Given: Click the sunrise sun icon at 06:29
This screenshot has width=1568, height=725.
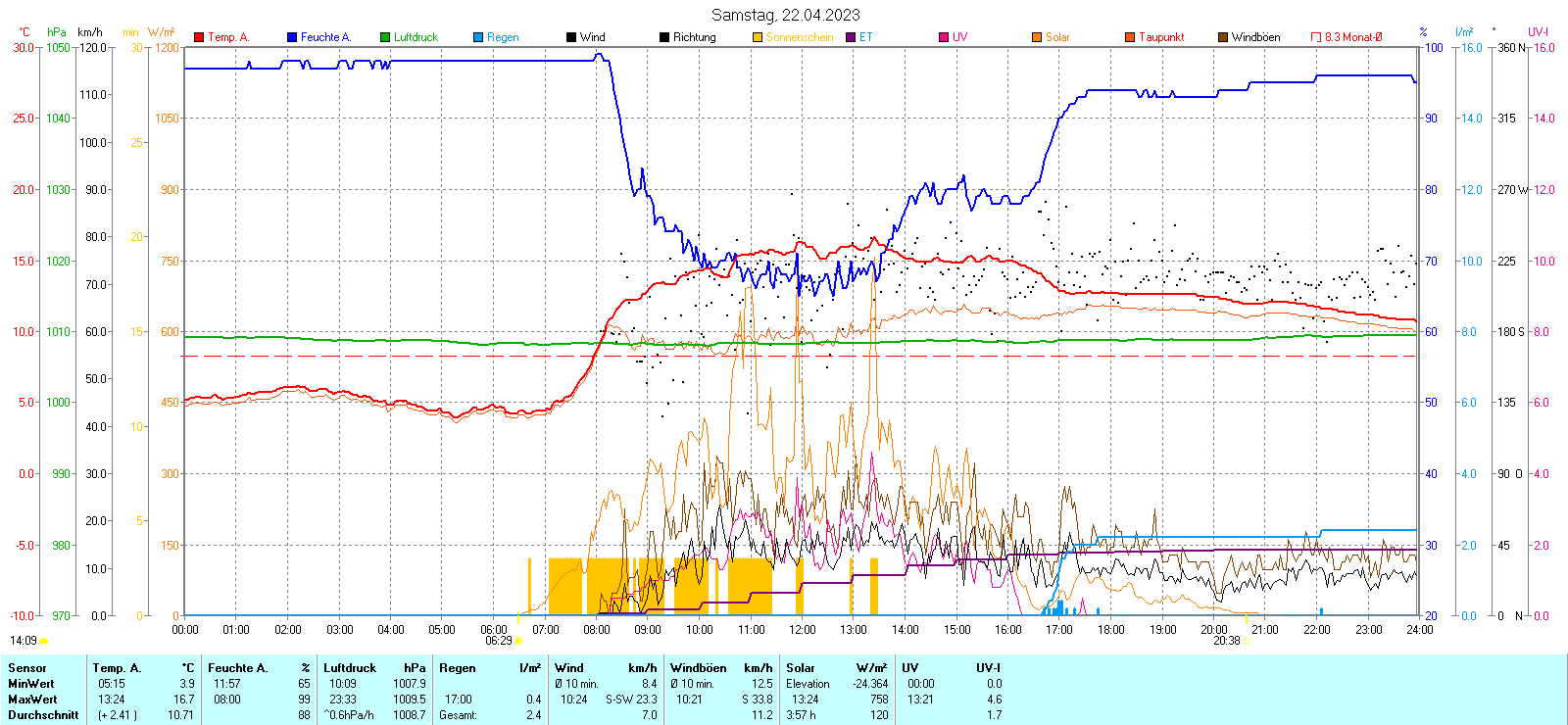Looking at the screenshot, I should click(518, 641).
